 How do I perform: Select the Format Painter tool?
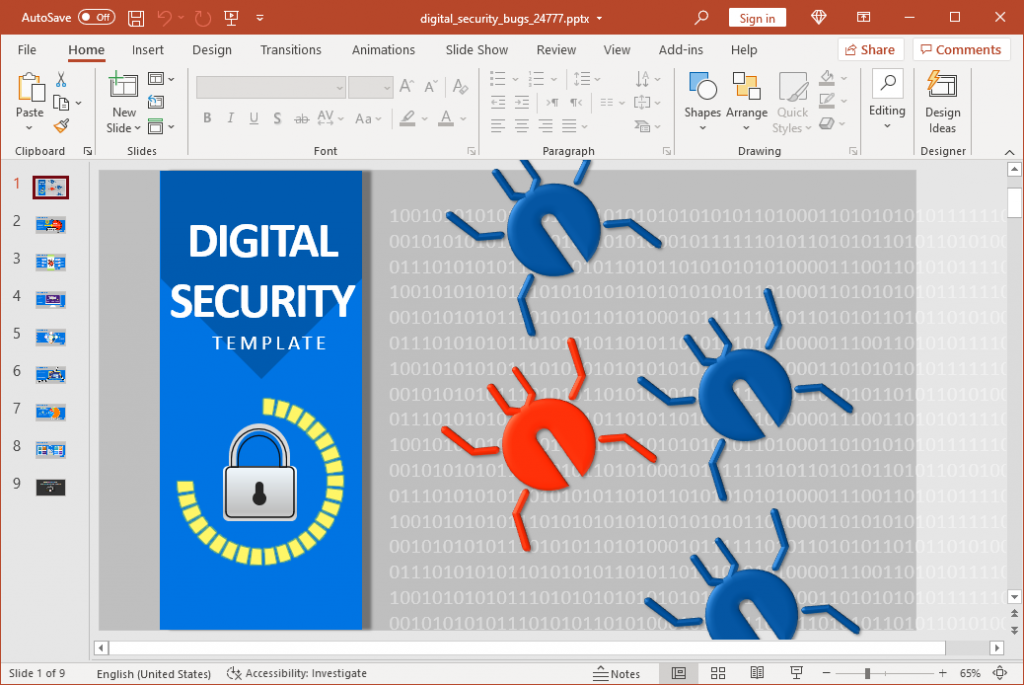click(x=60, y=124)
